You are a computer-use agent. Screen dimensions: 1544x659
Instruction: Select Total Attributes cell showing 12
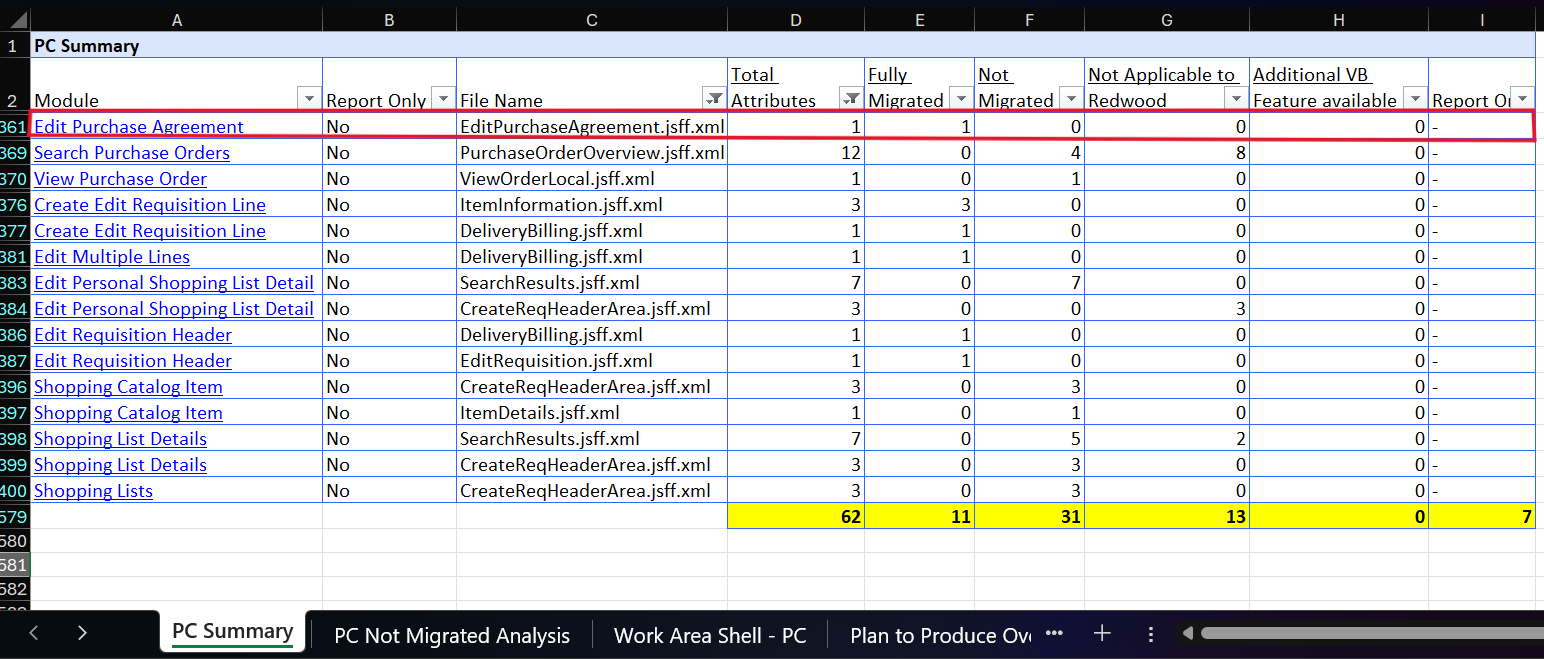click(x=796, y=153)
